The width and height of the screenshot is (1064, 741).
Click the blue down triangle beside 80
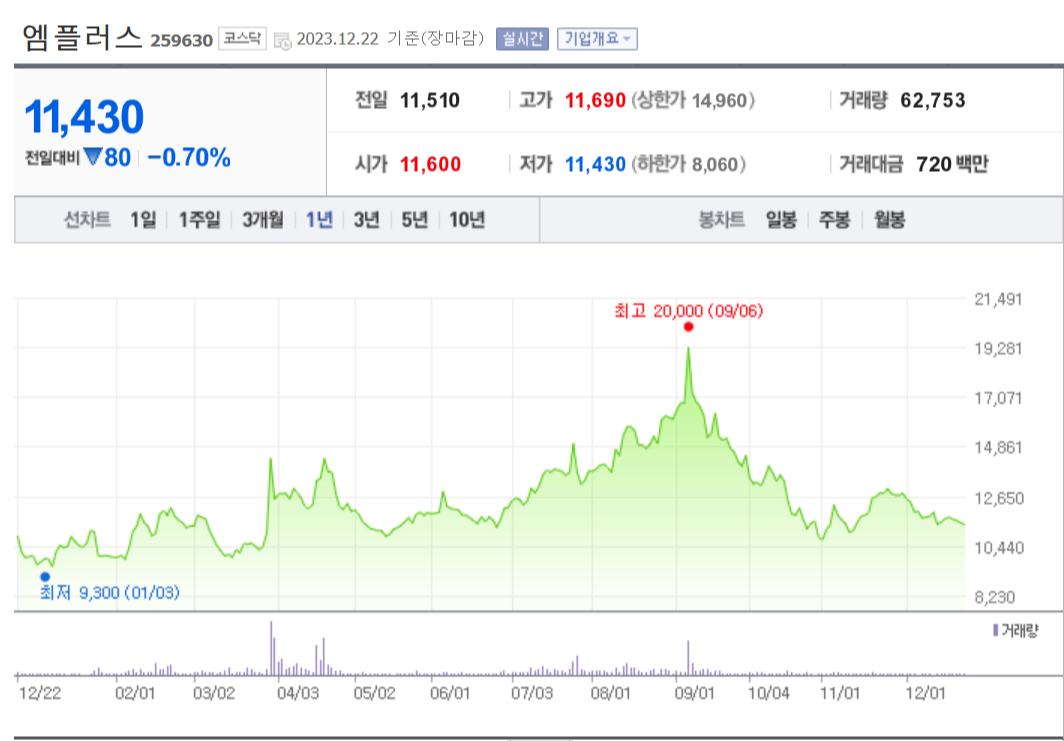coord(93,157)
